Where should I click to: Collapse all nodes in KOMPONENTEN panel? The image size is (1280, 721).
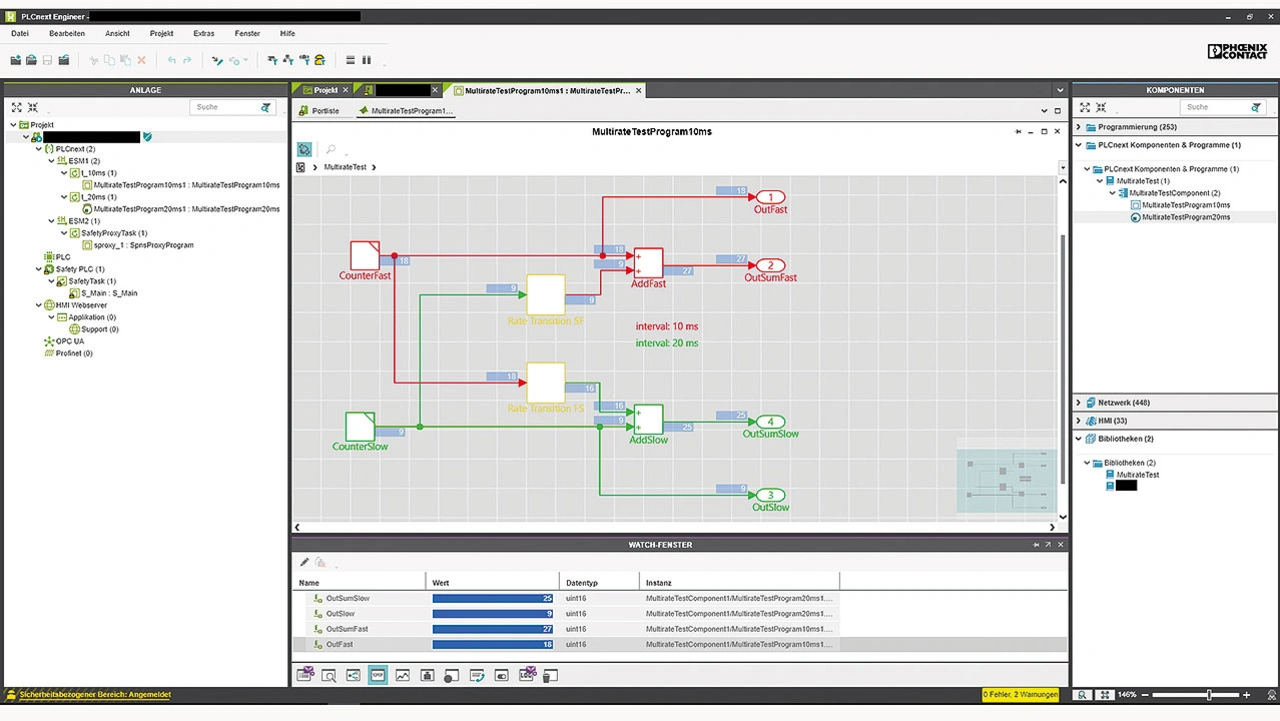click(x=1099, y=107)
